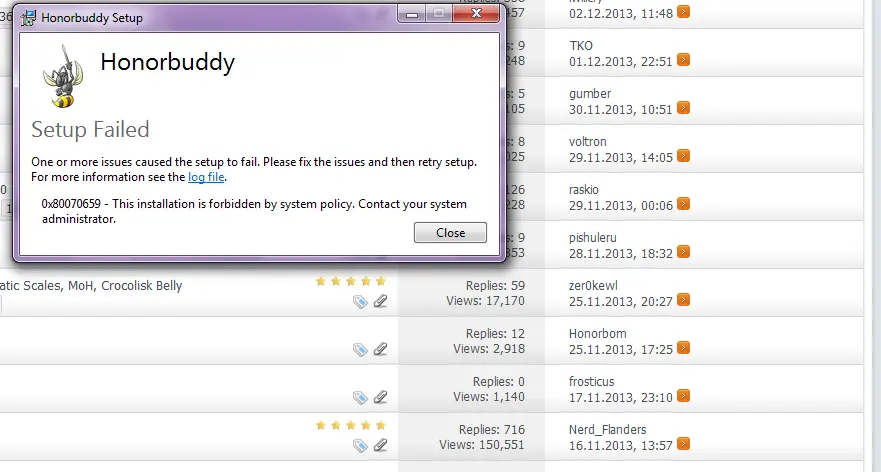Go to last post by gumber
The image size is (881, 472).
683,108
